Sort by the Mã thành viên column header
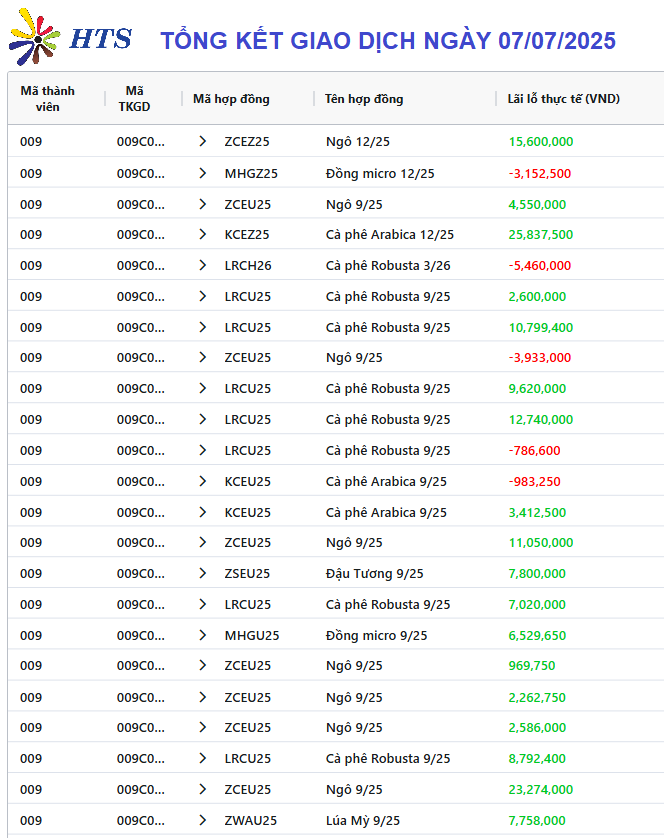 (48, 99)
